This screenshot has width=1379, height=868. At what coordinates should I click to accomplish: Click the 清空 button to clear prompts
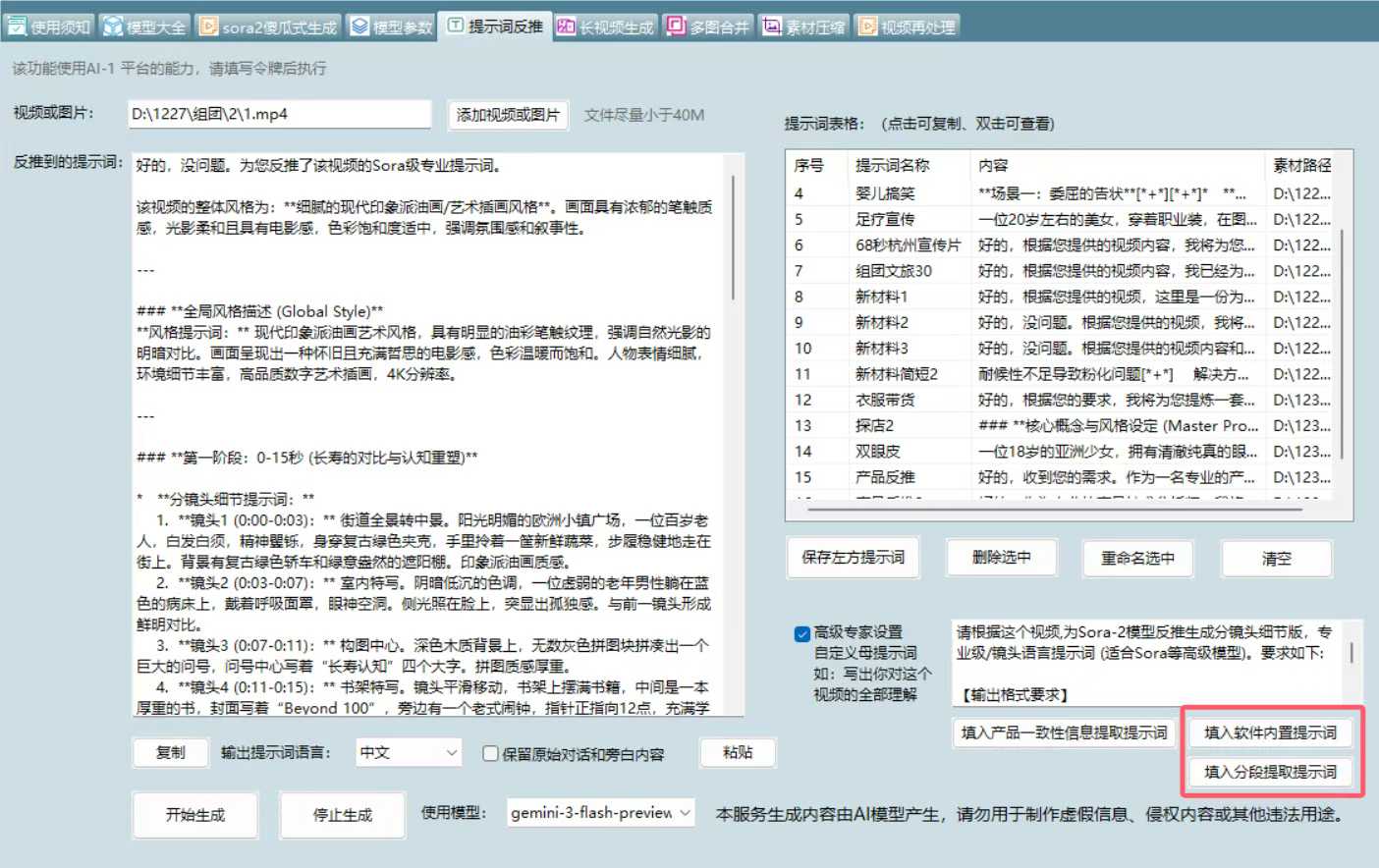click(1275, 558)
